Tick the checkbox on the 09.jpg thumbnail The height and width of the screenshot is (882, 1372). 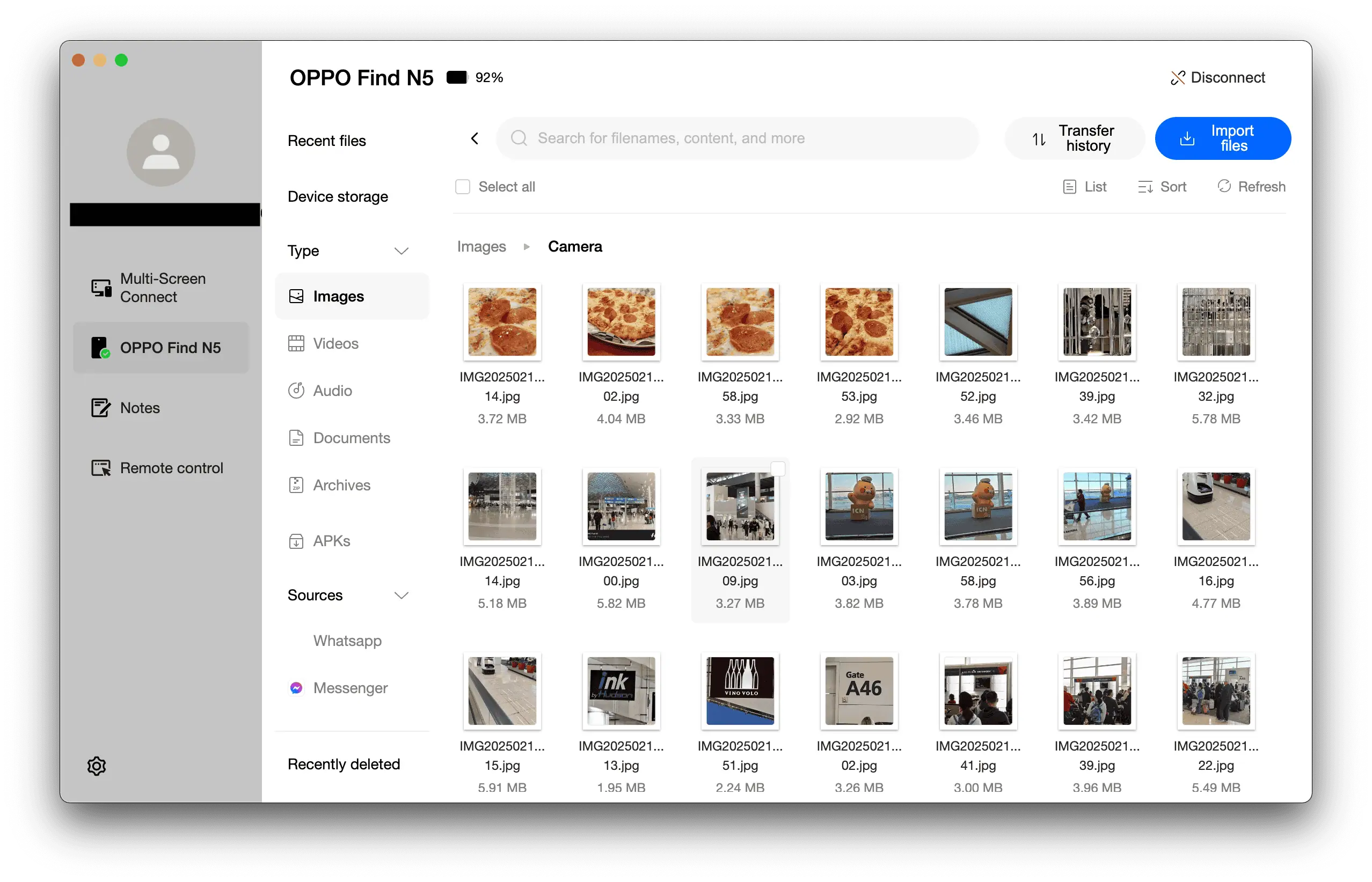[777, 469]
